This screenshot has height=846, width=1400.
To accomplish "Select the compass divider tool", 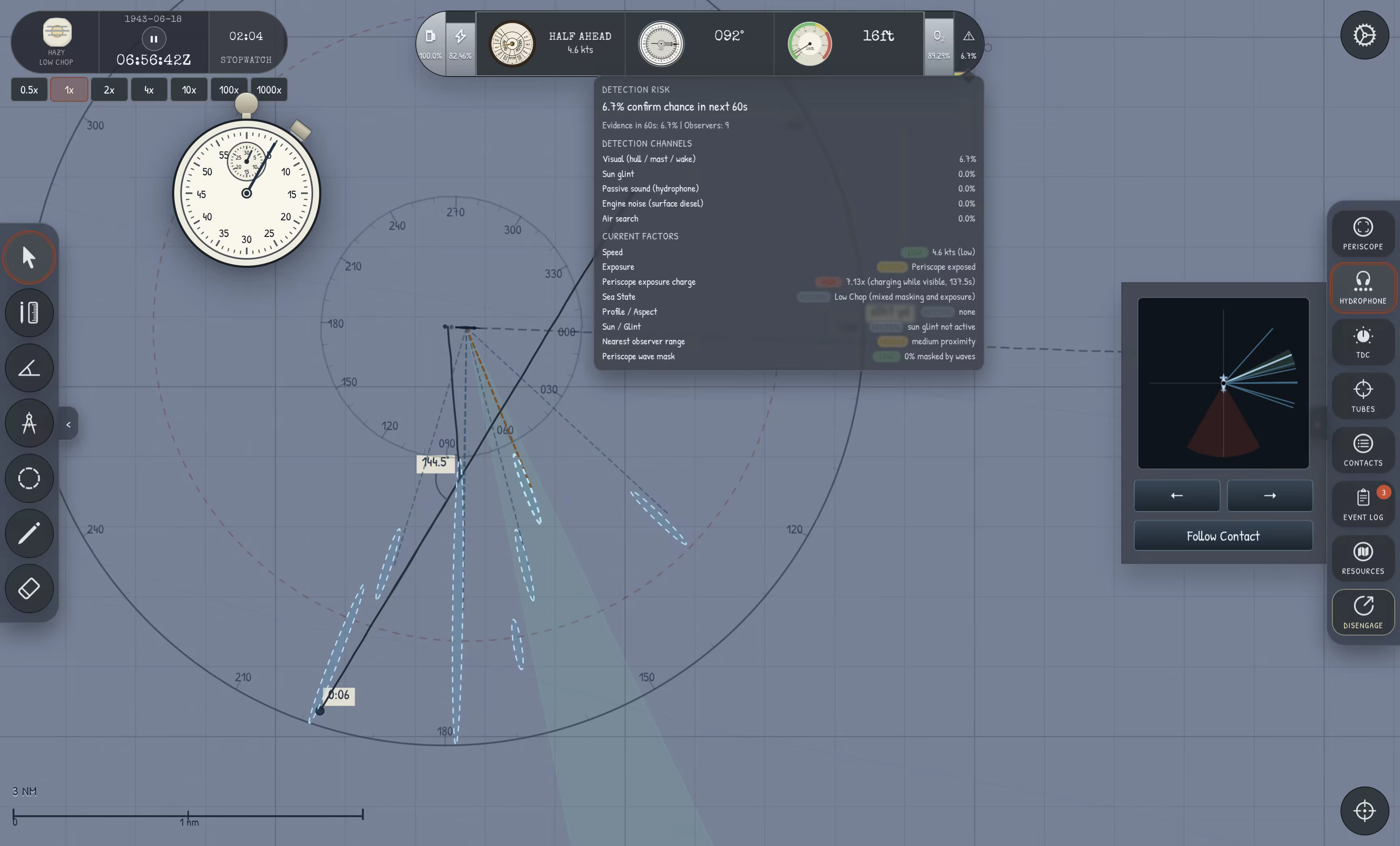I will pos(29,423).
